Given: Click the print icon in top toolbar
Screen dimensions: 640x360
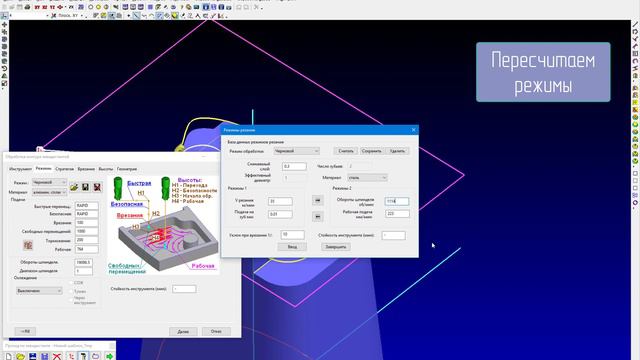Looking at the screenshot, I should (27, 7).
